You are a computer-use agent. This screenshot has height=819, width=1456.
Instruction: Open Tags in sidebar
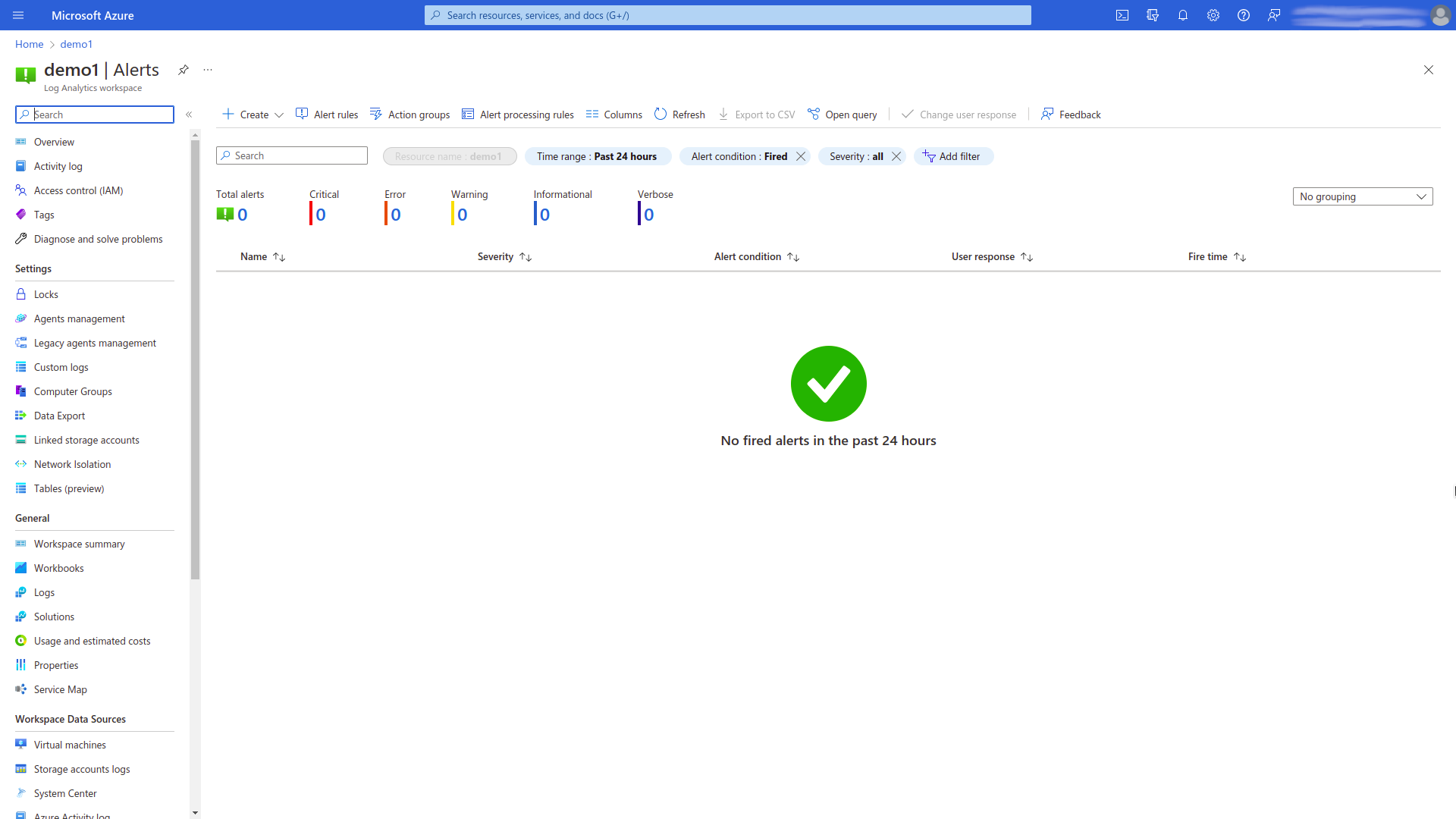click(95, 215)
